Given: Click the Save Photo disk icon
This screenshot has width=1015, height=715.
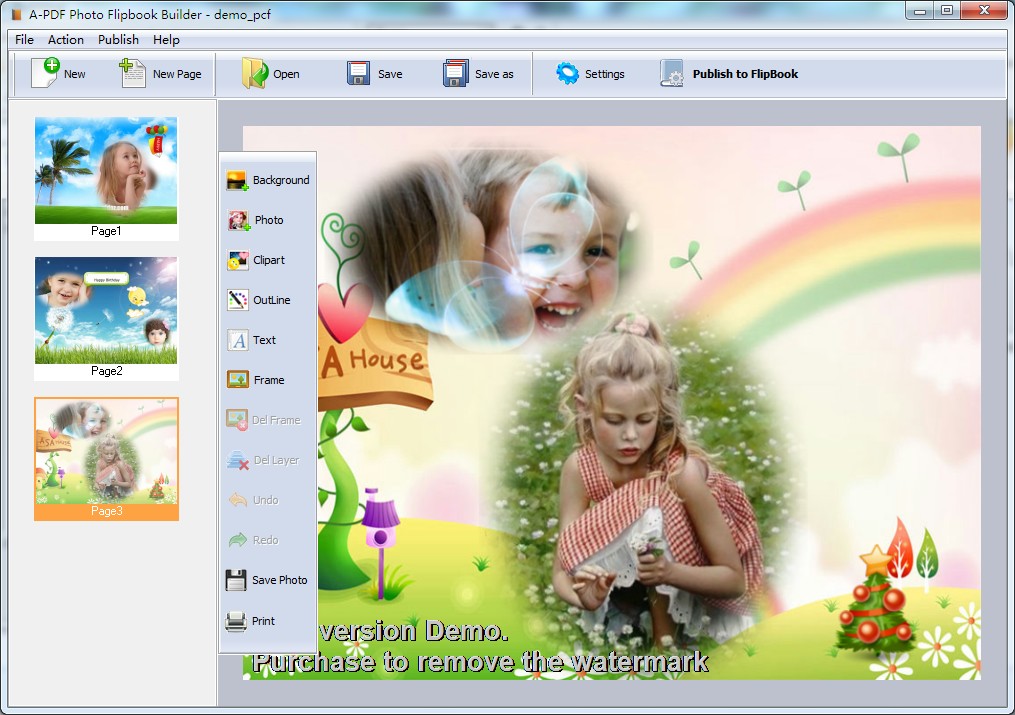Looking at the screenshot, I should (x=236, y=580).
